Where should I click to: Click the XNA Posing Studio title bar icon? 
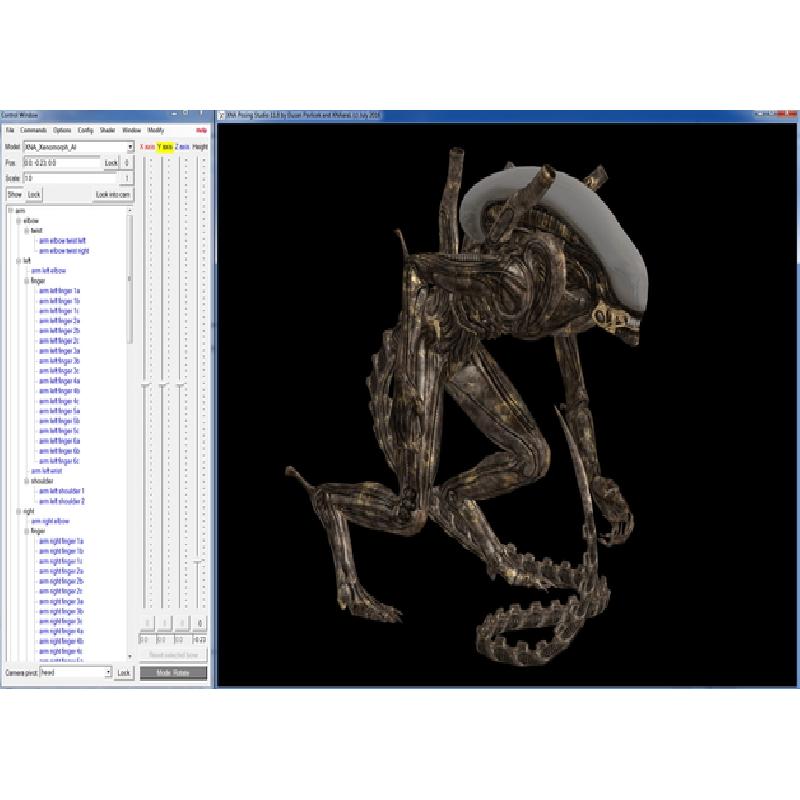pyautogui.click(x=221, y=116)
